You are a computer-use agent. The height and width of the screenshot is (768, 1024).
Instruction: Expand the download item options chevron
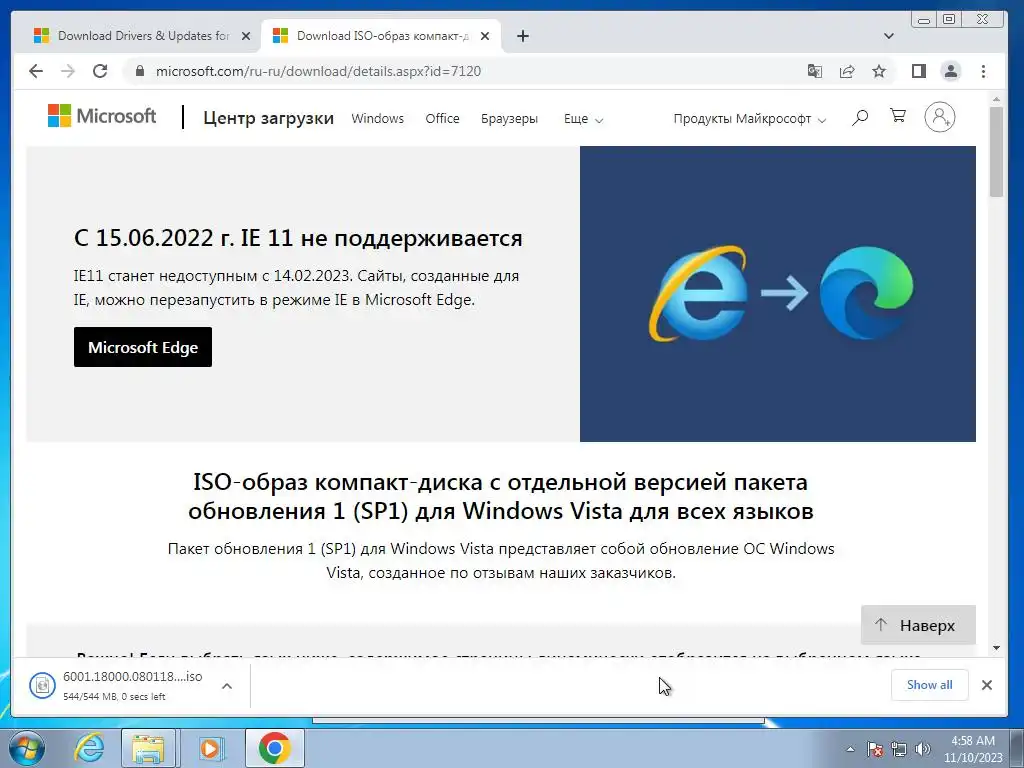coord(227,686)
